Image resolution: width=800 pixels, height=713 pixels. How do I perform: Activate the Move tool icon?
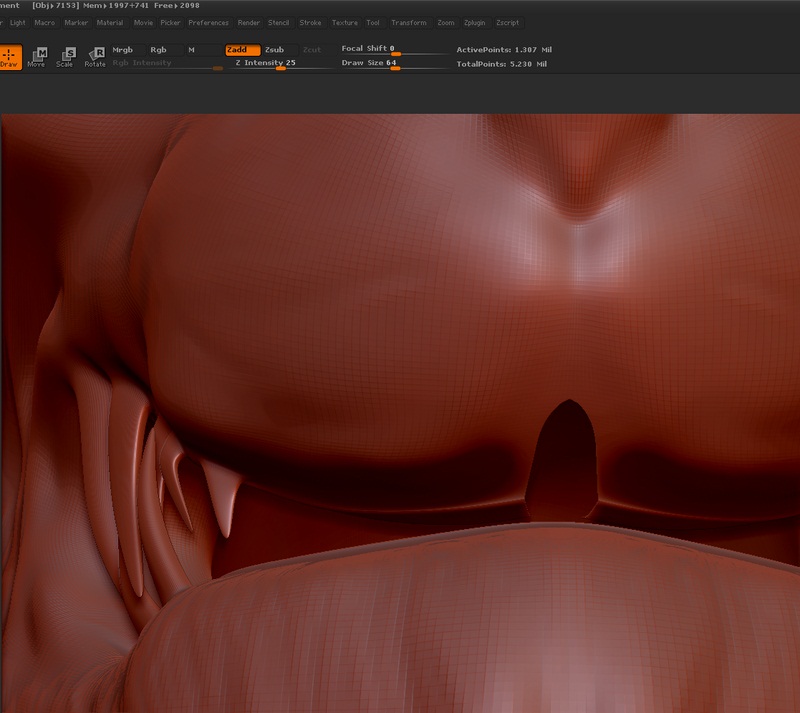coord(37,57)
